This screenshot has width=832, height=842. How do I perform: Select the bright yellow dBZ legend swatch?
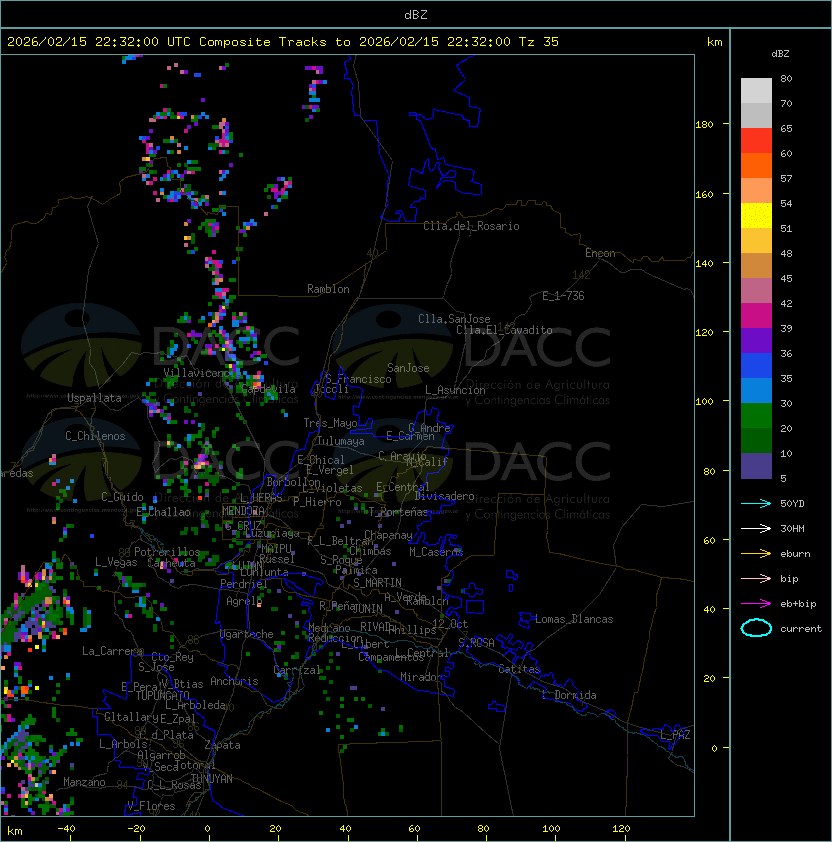pyautogui.click(x=756, y=215)
